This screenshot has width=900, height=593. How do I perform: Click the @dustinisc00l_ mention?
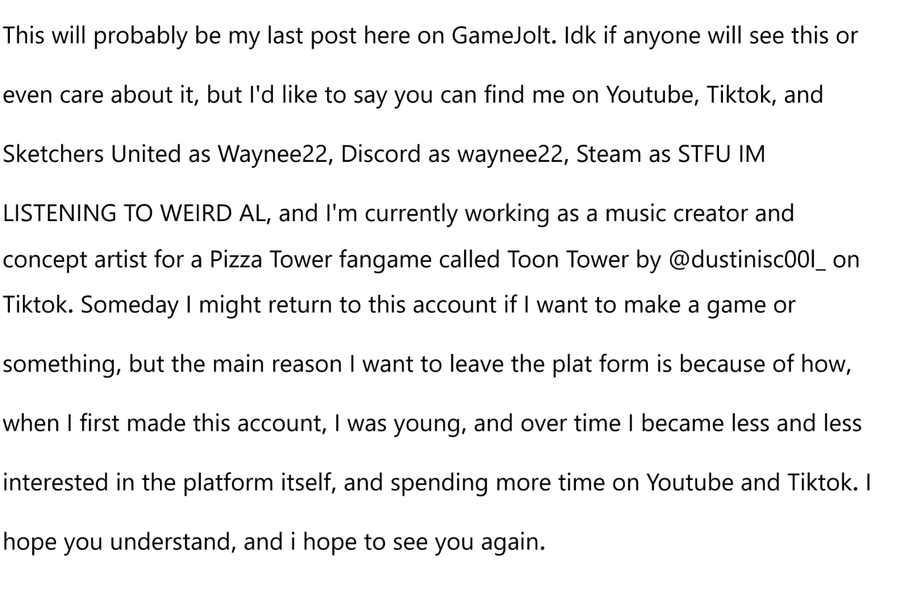(747, 260)
